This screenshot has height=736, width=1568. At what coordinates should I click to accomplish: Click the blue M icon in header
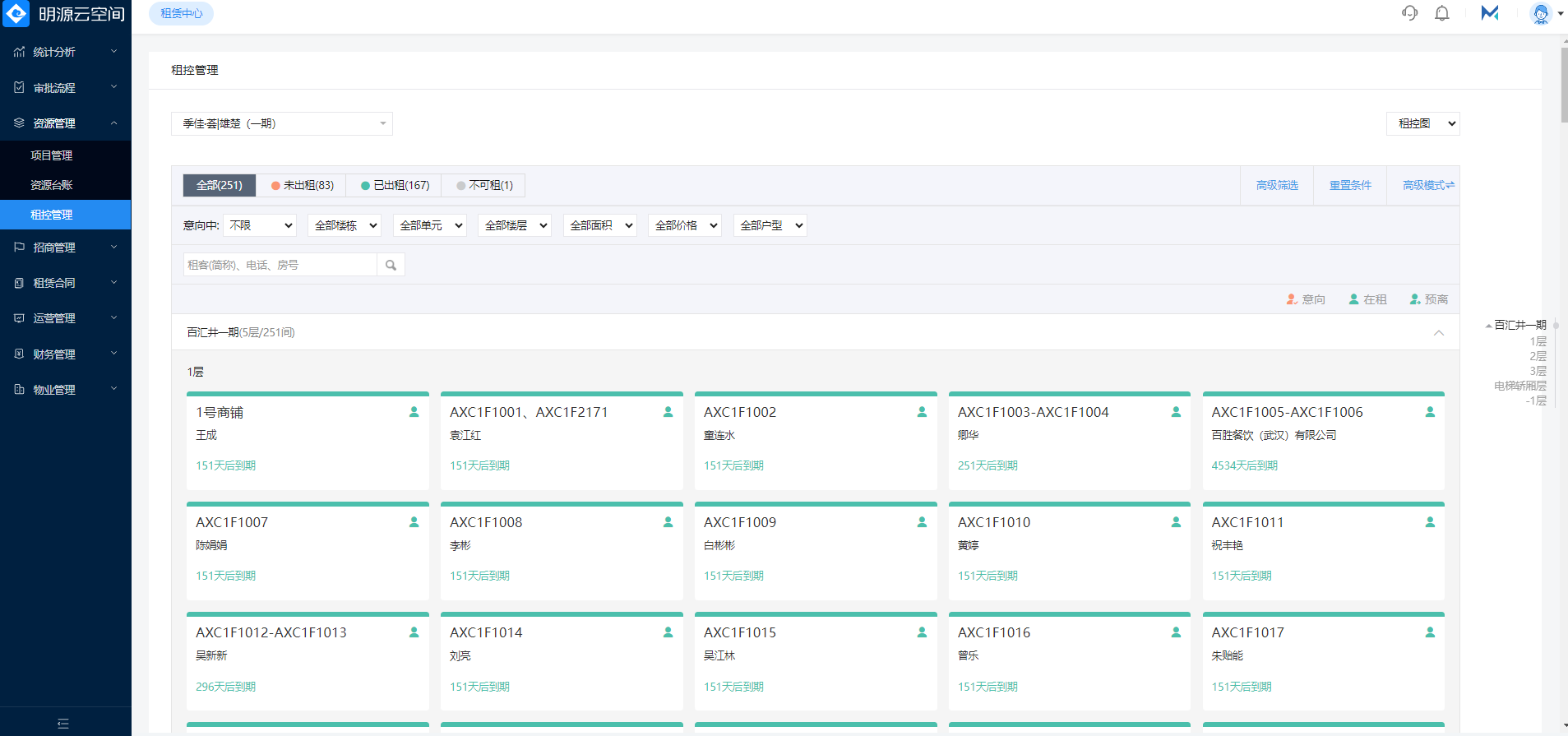tap(1490, 13)
